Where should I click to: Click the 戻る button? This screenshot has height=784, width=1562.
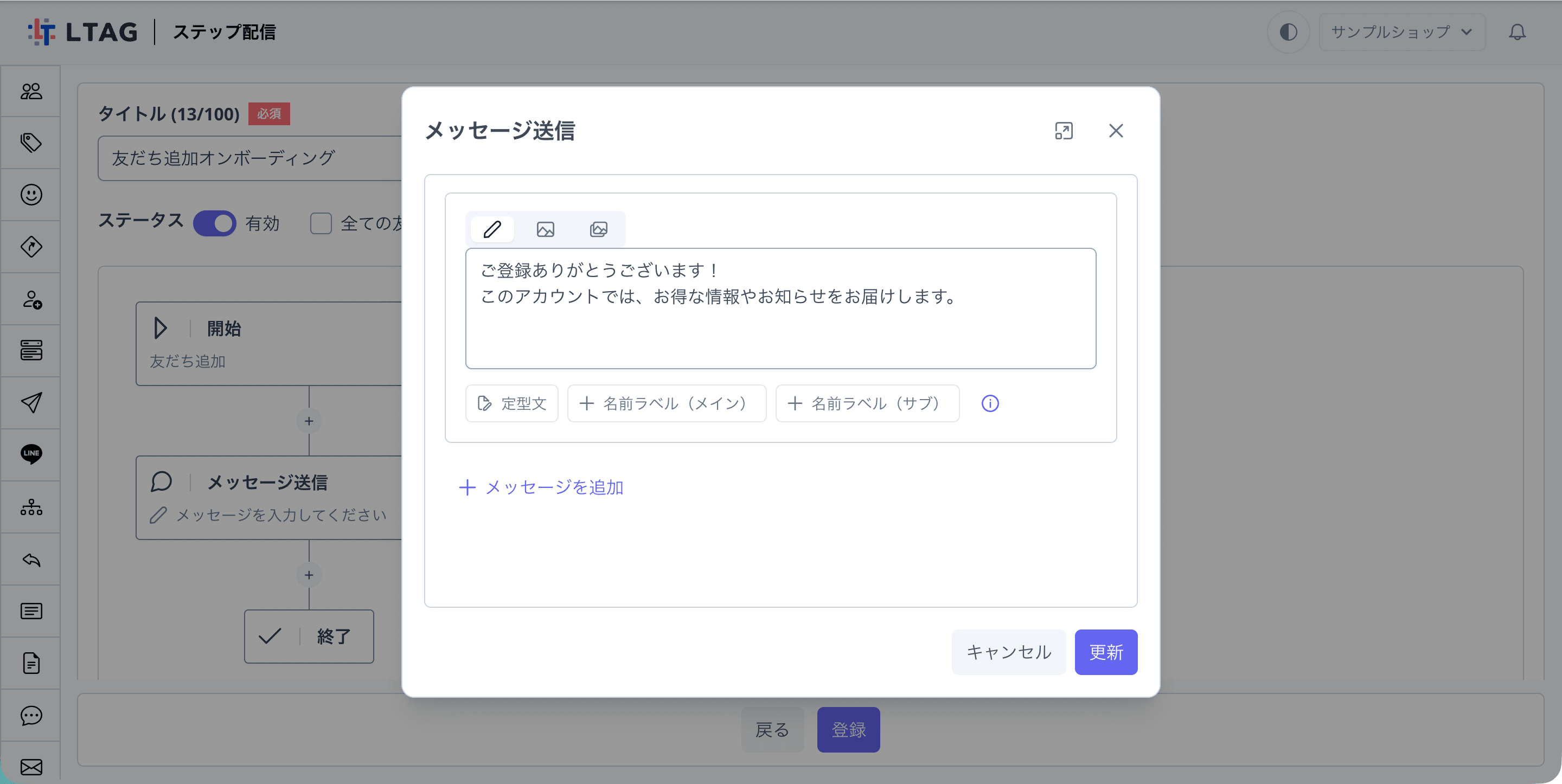[772, 729]
